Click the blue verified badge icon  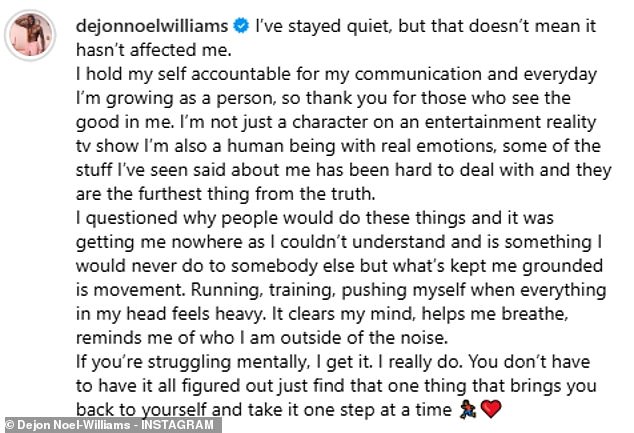[241, 26]
